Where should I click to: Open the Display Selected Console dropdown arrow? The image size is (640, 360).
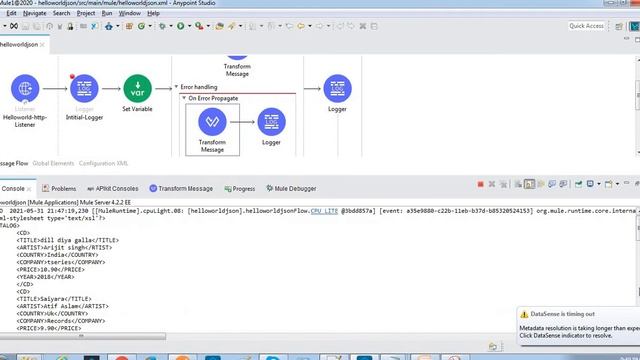599,184
